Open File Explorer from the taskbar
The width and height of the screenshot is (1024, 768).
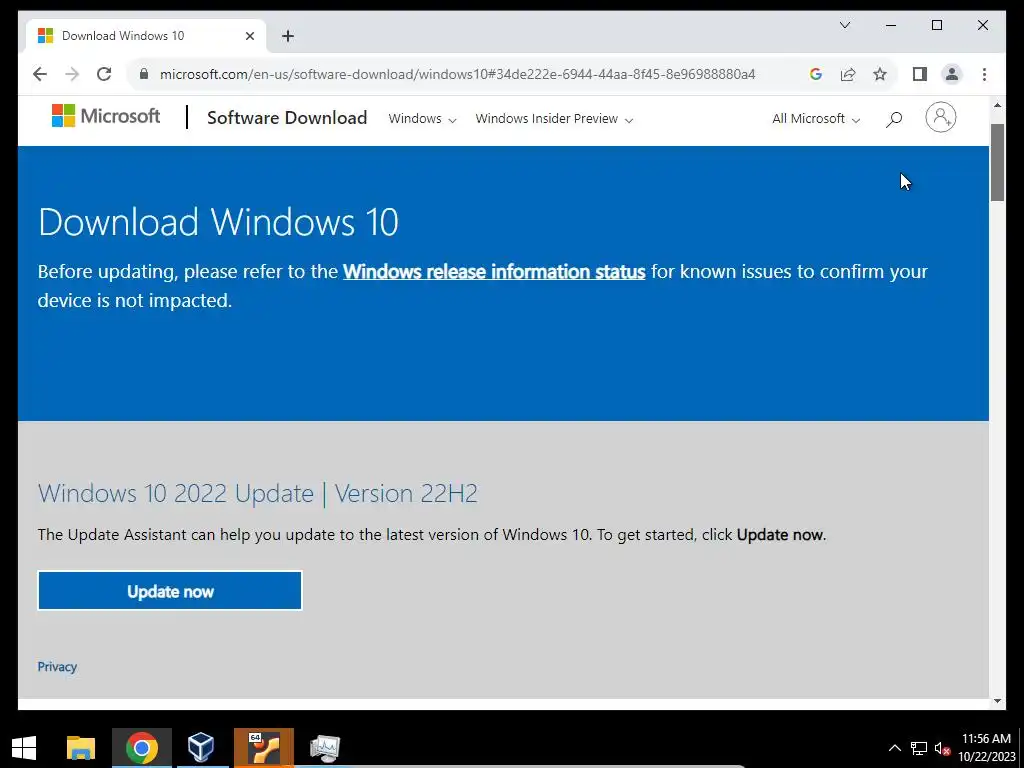point(81,748)
